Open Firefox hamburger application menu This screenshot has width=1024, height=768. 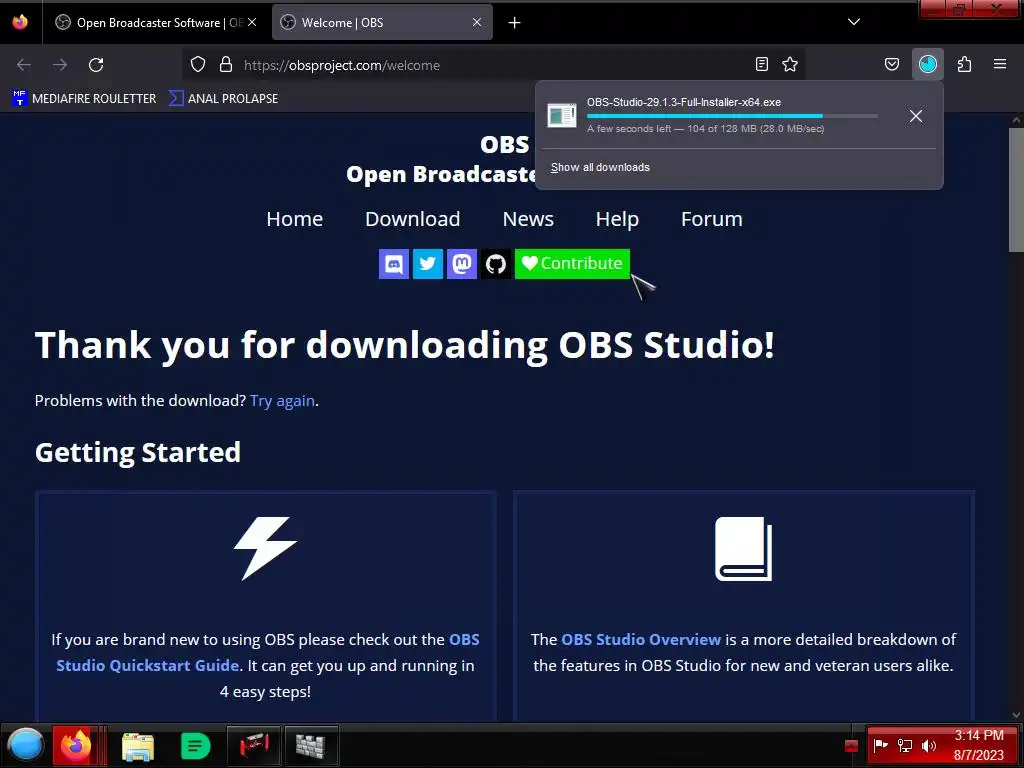pos(1000,64)
